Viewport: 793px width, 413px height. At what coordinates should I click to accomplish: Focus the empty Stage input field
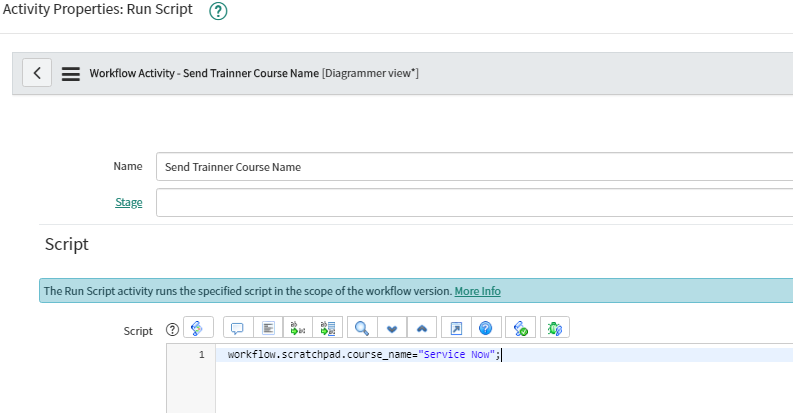pos(474,203)
